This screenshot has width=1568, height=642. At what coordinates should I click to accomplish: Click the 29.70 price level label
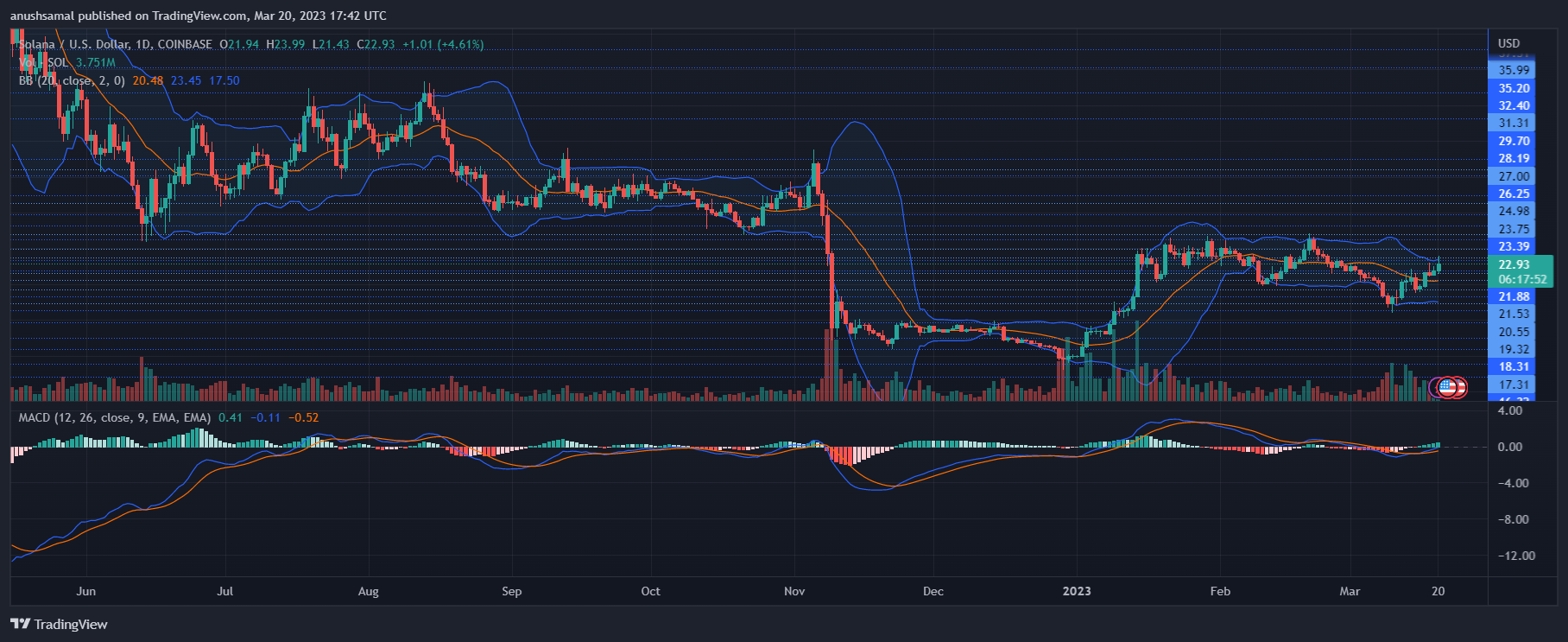point(1514,141)
